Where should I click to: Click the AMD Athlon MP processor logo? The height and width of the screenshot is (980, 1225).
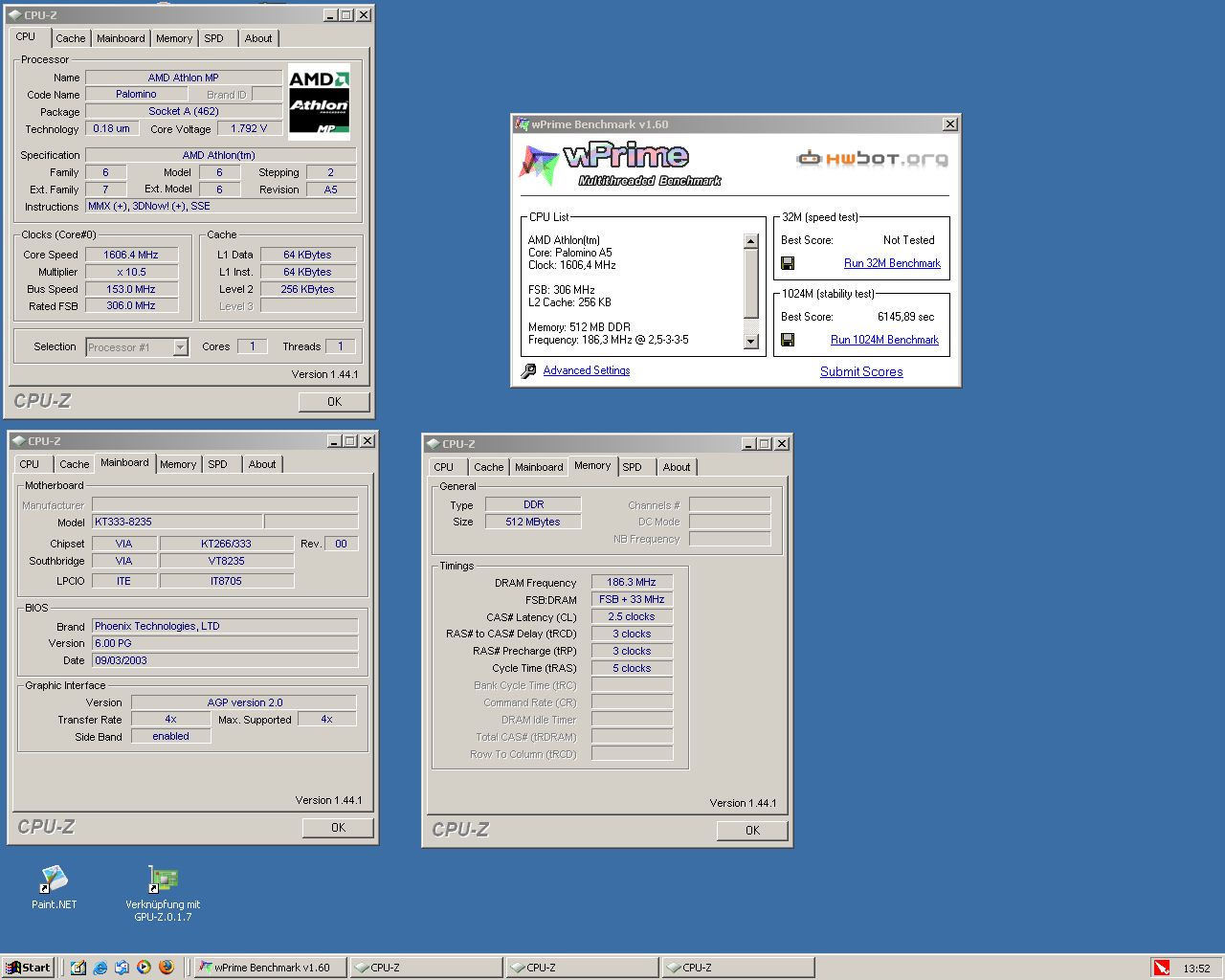pyautogui.click(x=319, y=102)
